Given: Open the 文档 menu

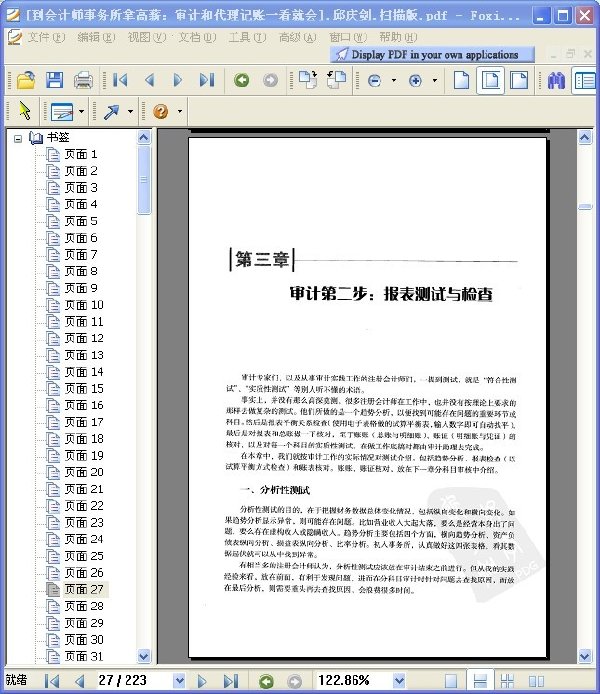Looking at the screenshot, I should coord(197,37).
